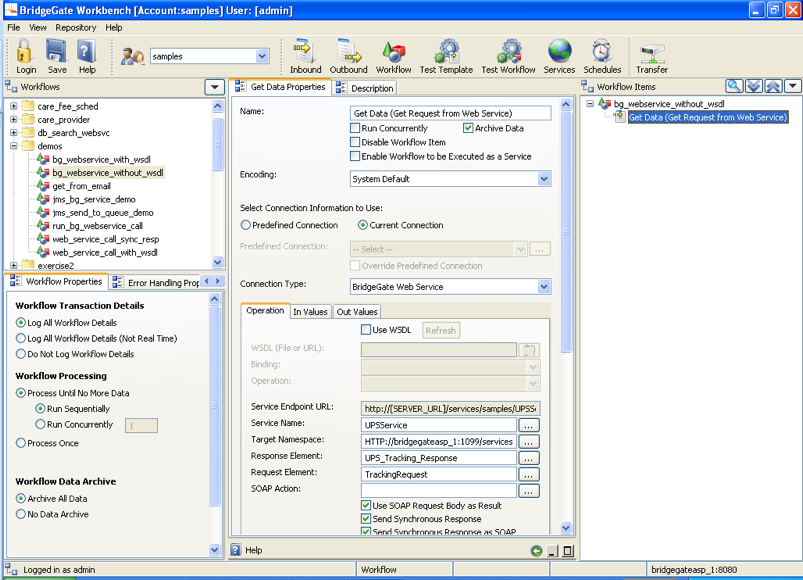Click the Help question mark icon at bottom
Screen dimensions: 803x580
(236, 550)
